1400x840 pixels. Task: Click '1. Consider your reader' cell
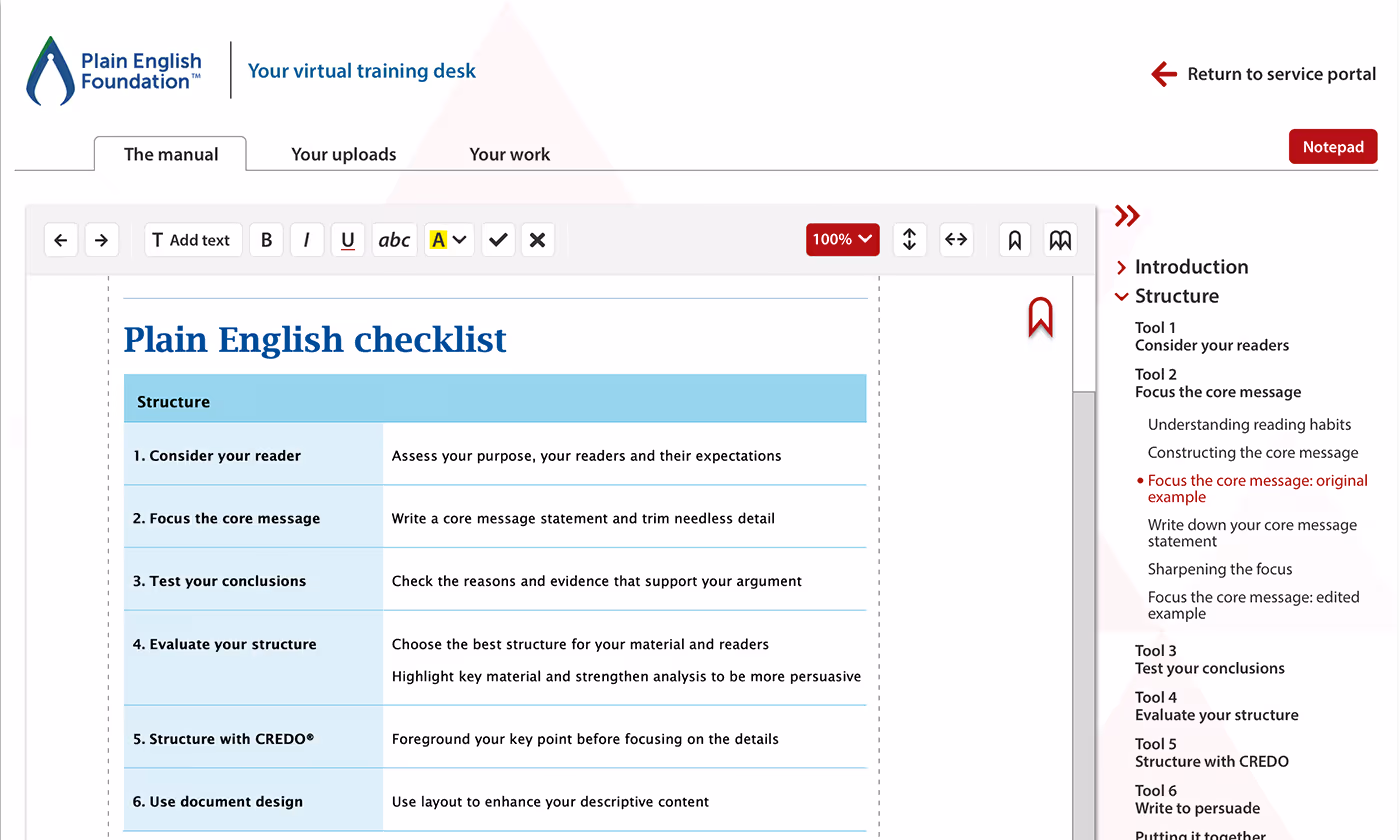253,455
